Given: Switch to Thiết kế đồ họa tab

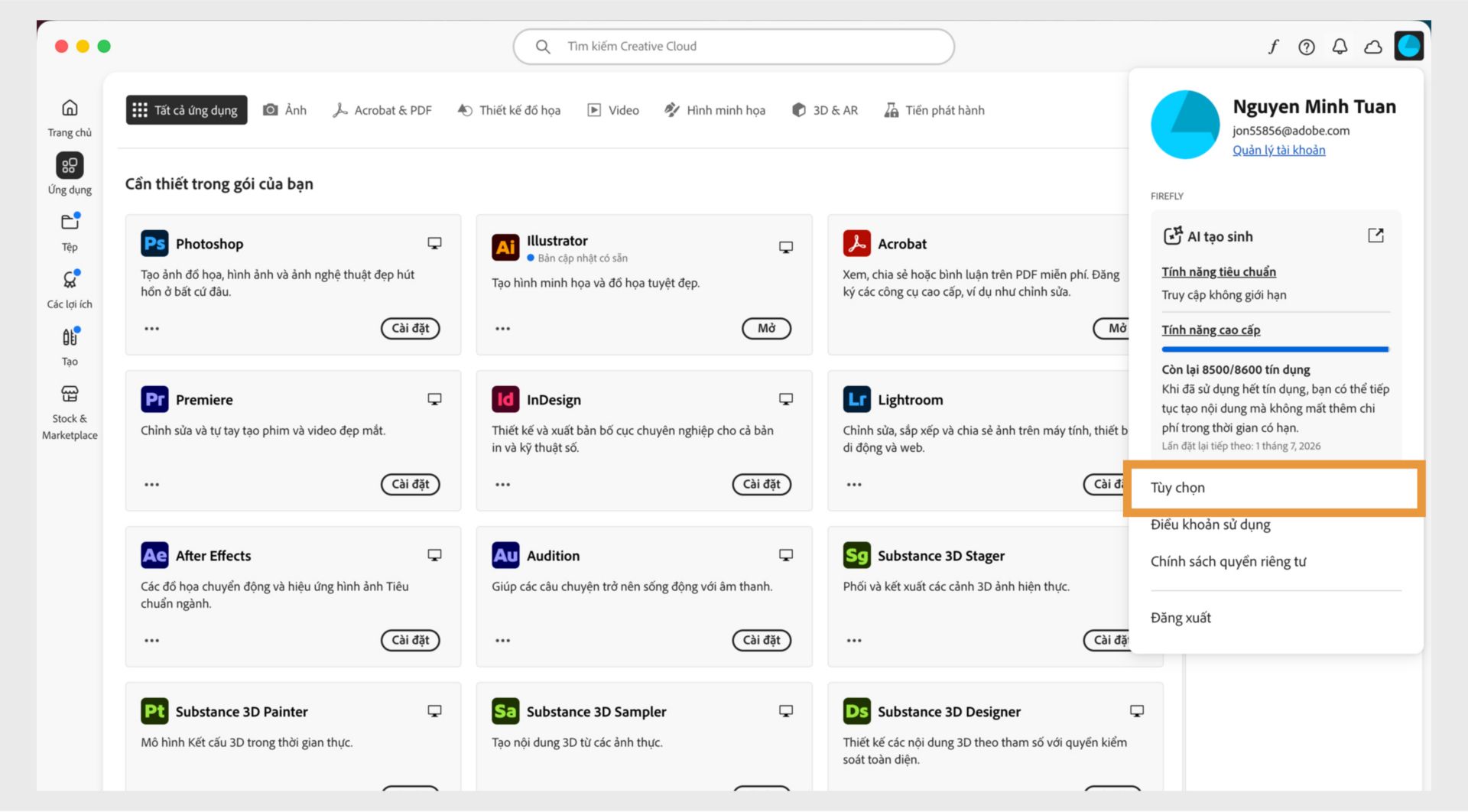Looking at the screenshot, I should coord(509,110).
